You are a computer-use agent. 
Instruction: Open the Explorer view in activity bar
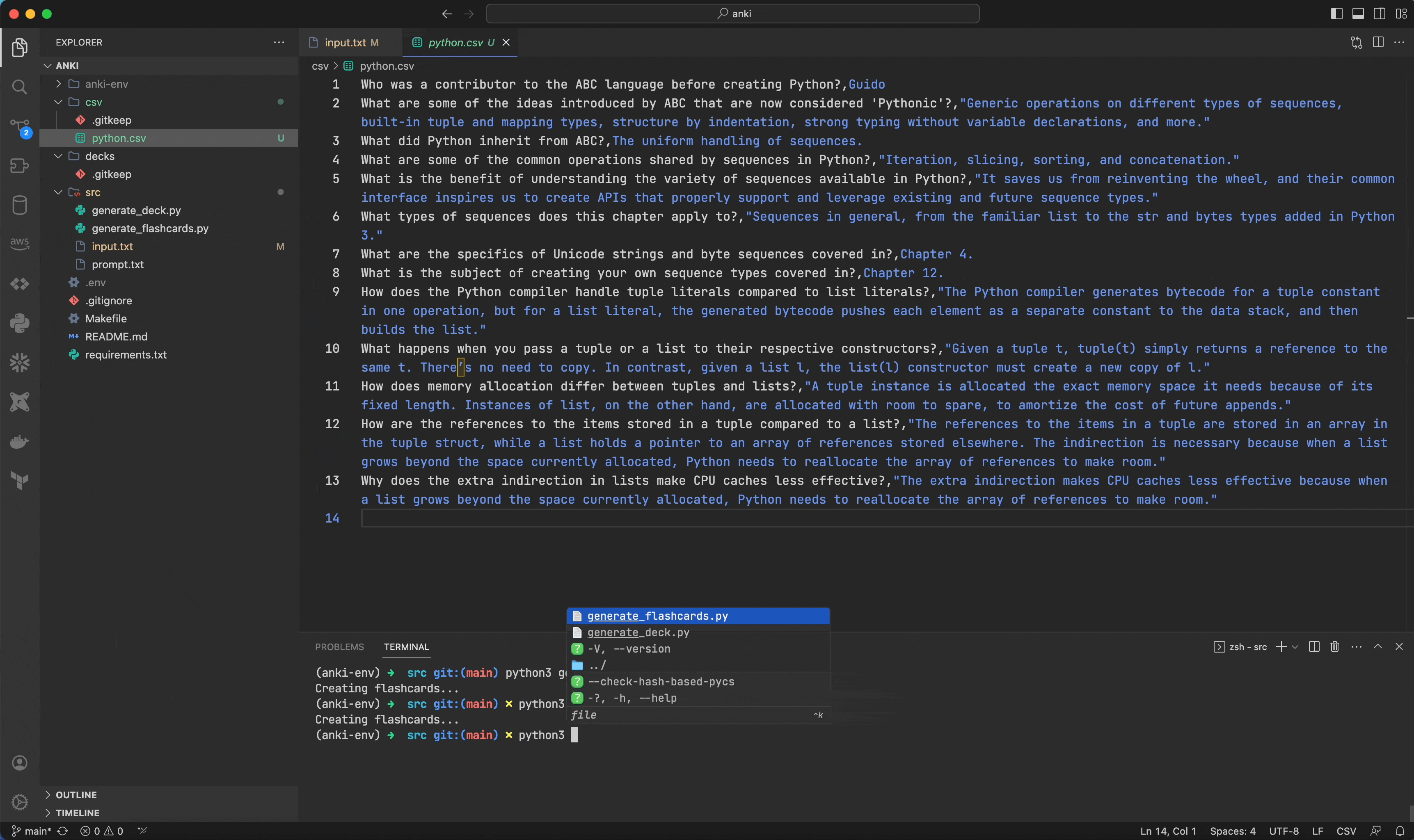coord(19,47)
